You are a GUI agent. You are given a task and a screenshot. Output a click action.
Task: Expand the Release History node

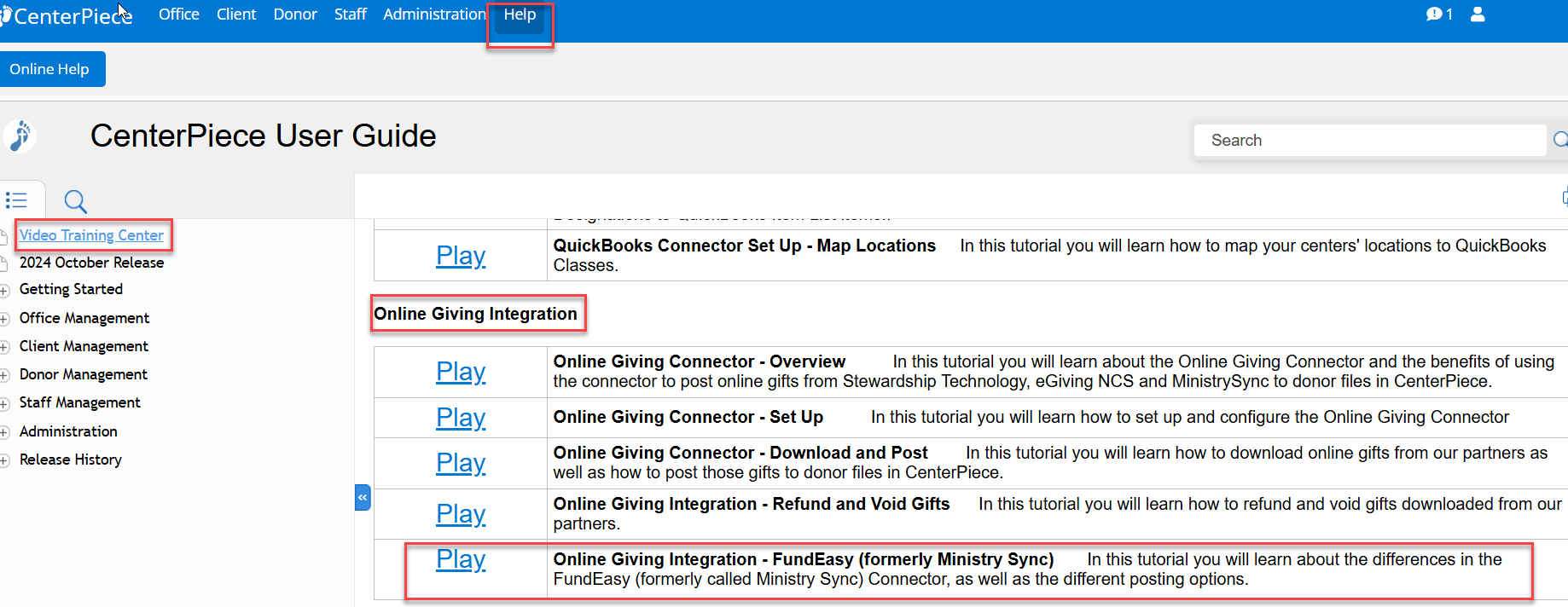coord(4,460)
